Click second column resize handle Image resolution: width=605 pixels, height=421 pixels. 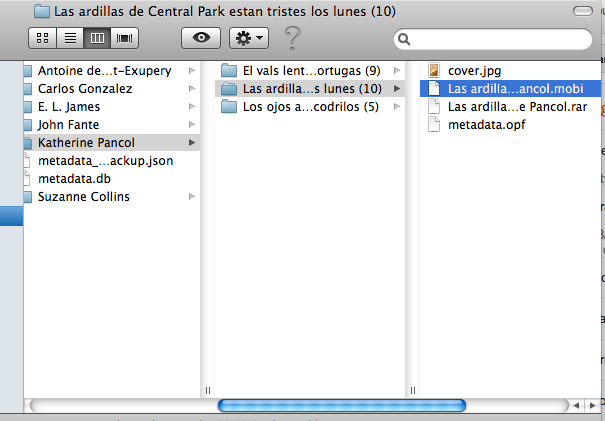(x=412, y=391)
